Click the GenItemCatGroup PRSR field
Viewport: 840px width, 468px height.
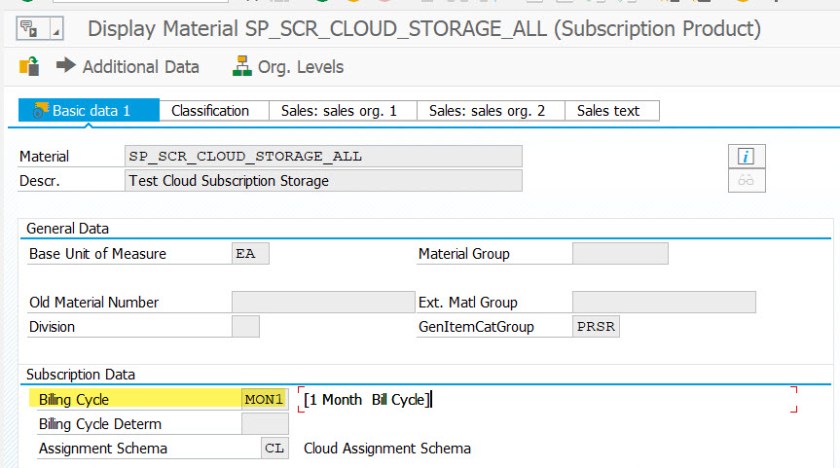tap(595, 326)
